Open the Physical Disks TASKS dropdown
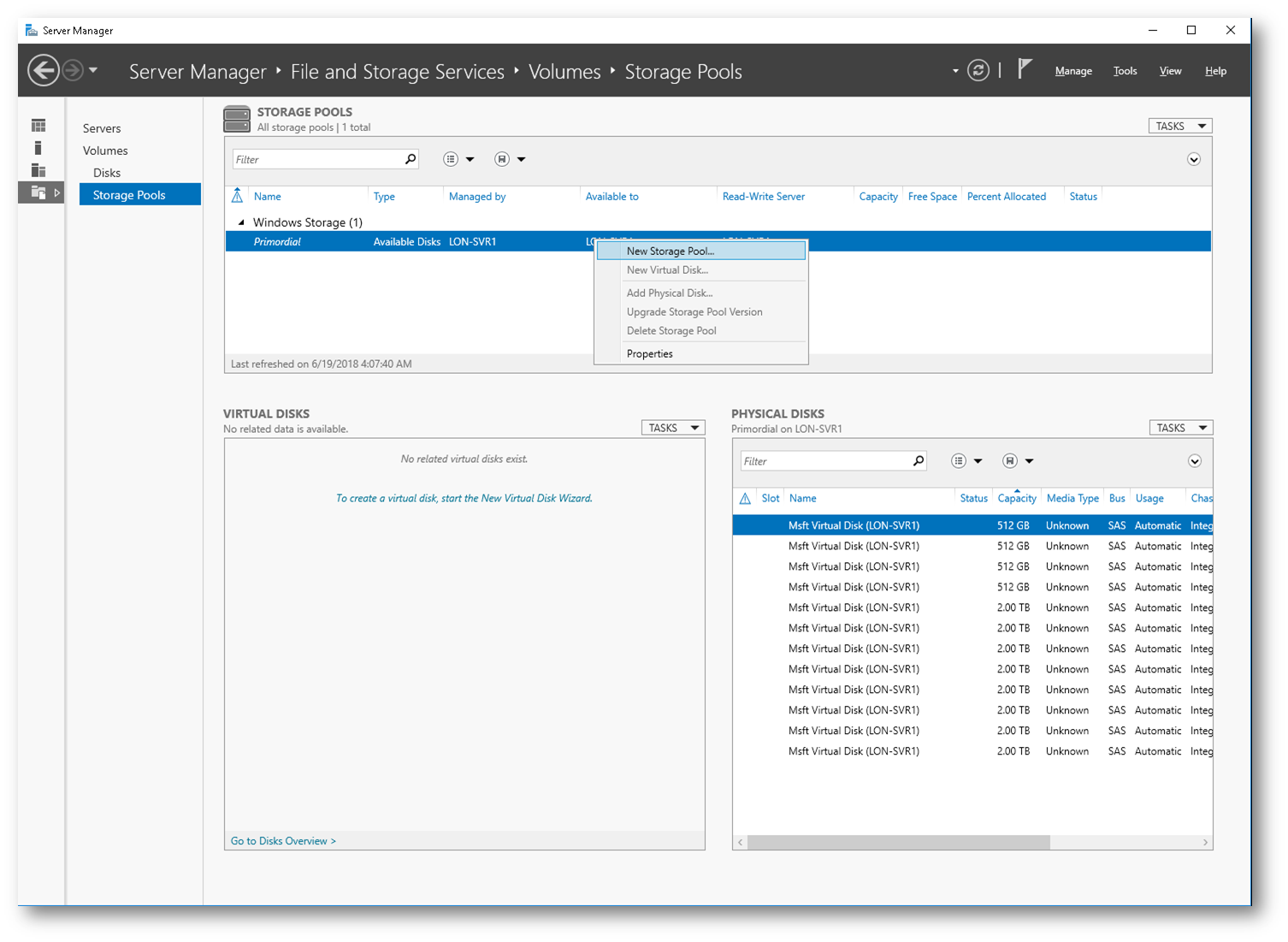 pos(1180,428)
